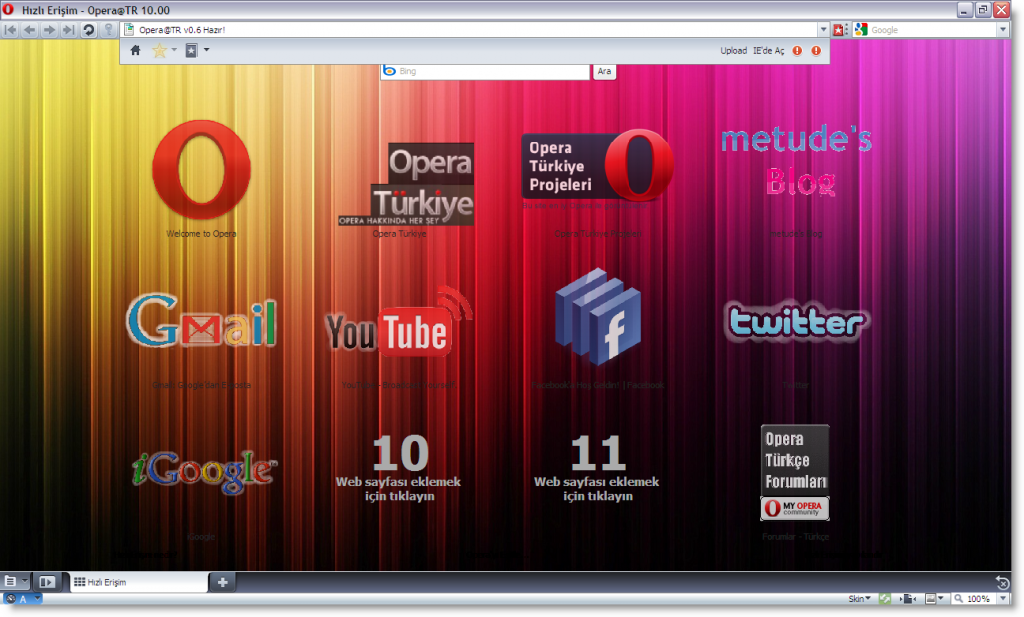Click the bookmarks panel book icon

click(191, 50)
